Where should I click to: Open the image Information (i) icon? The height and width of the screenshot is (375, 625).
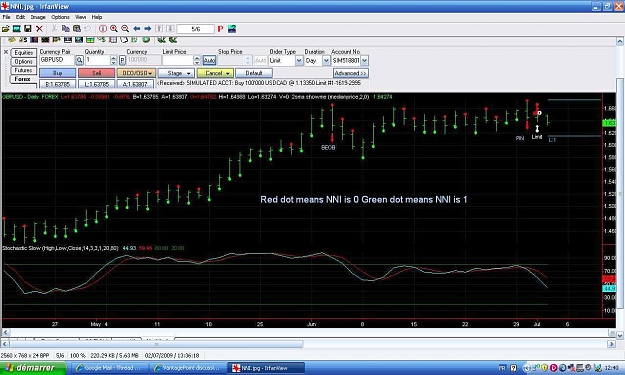tap(103, 29)
